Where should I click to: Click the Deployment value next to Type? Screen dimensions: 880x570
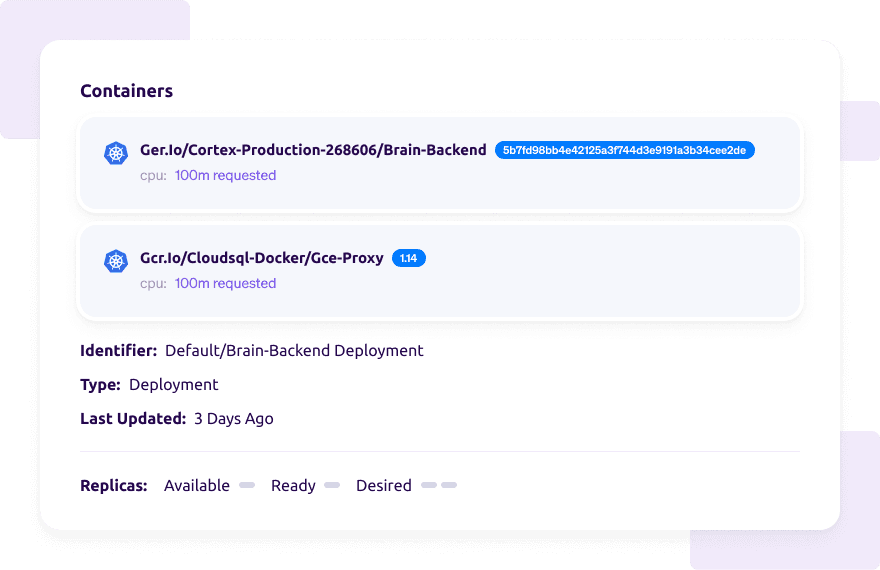pos(174,385)
